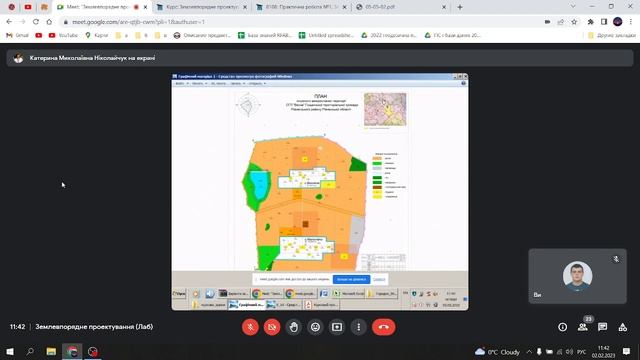This screenshot has height=360, width=640.
Task: Click the shared screen presentation area
Action: [320, 192]
